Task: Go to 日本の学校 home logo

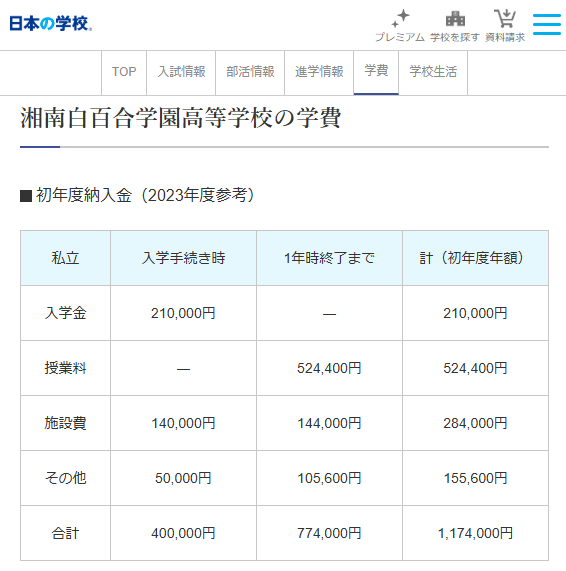Action: pyautogui.click(x=50, y=24)
